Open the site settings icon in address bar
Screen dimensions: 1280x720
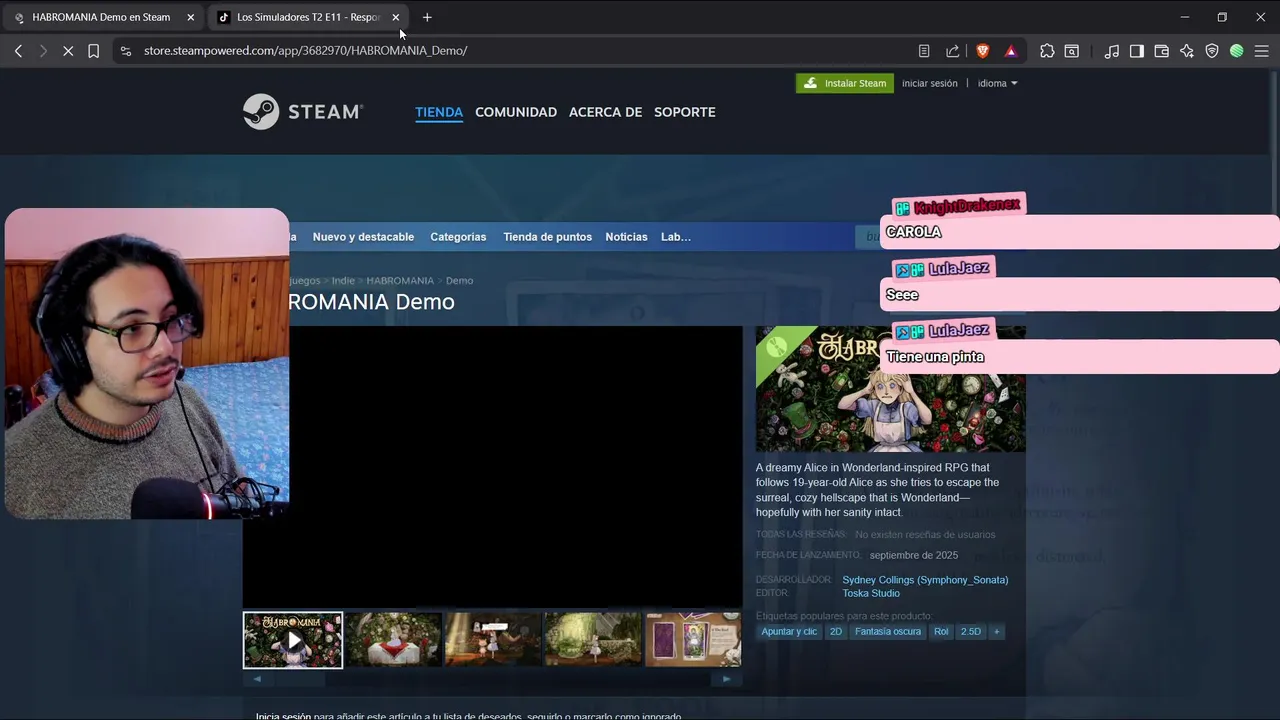(x=125, y=50)
